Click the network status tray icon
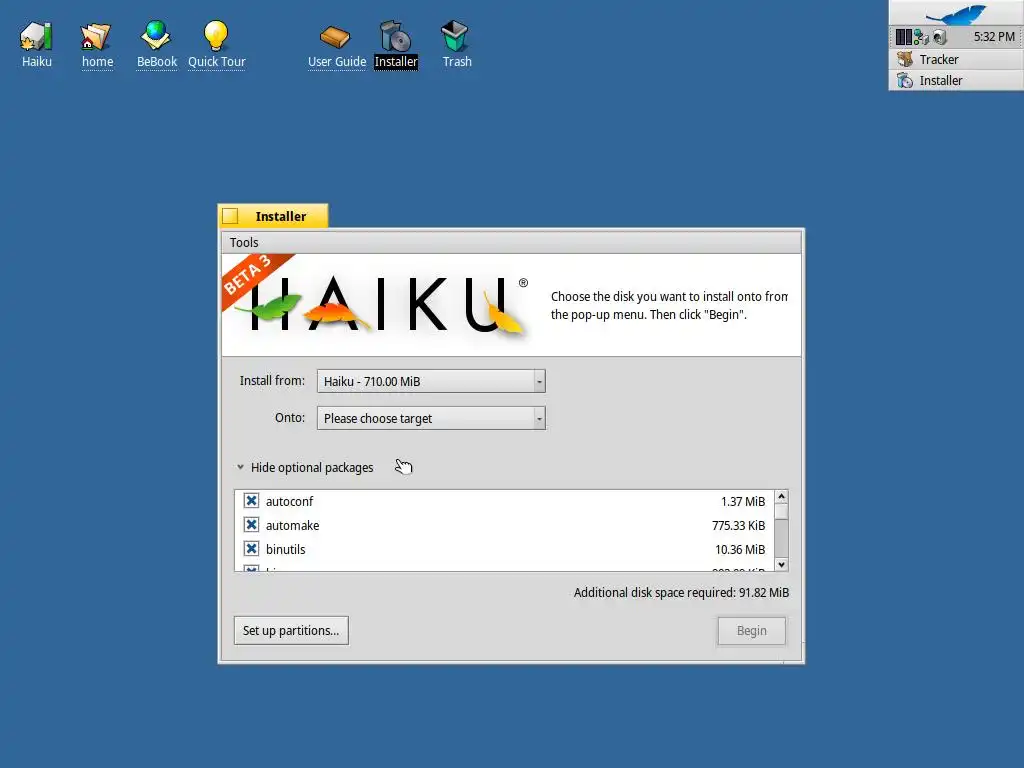Image resolution: width=1024 pixels, height=768 pixels. pos(921,37)
